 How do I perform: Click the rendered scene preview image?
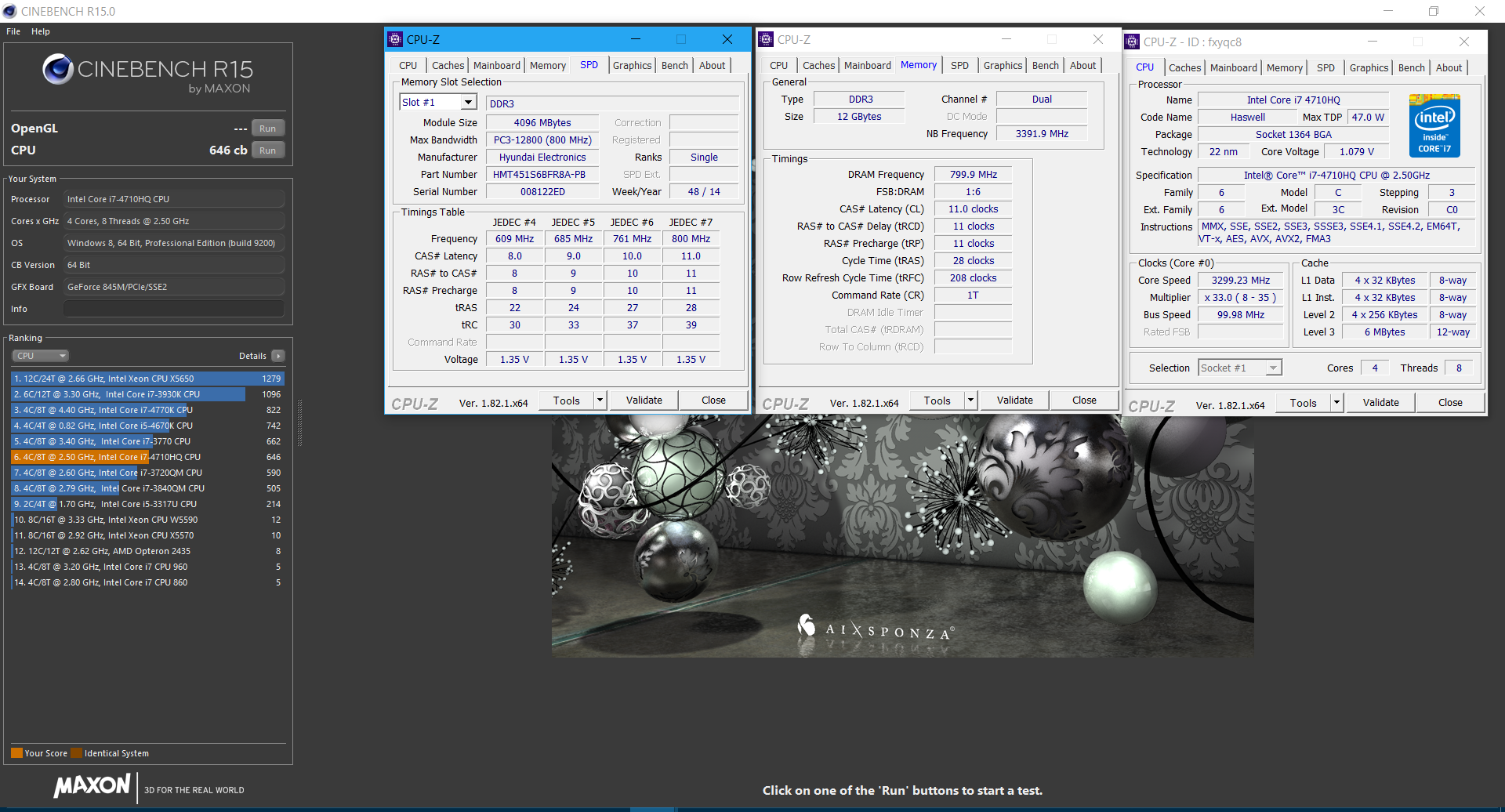click(x=902, y=536)
